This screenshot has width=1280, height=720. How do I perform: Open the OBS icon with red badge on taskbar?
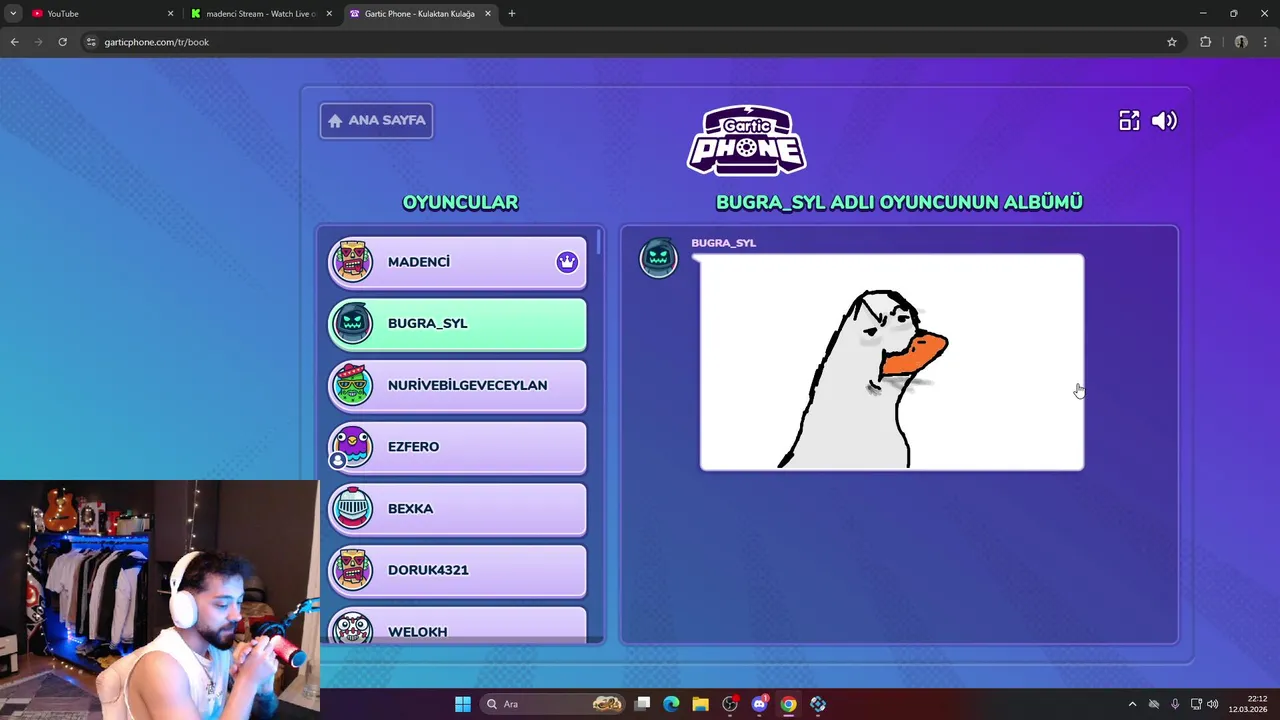click(x=730, y=704)
